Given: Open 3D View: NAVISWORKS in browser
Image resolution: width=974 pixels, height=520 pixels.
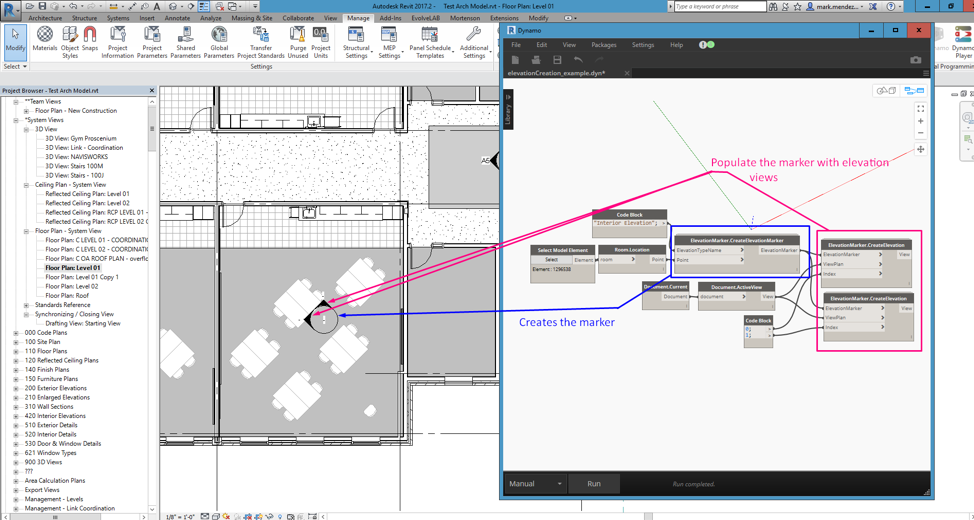Looking at the screenshot, I should [x=76, y=157].
